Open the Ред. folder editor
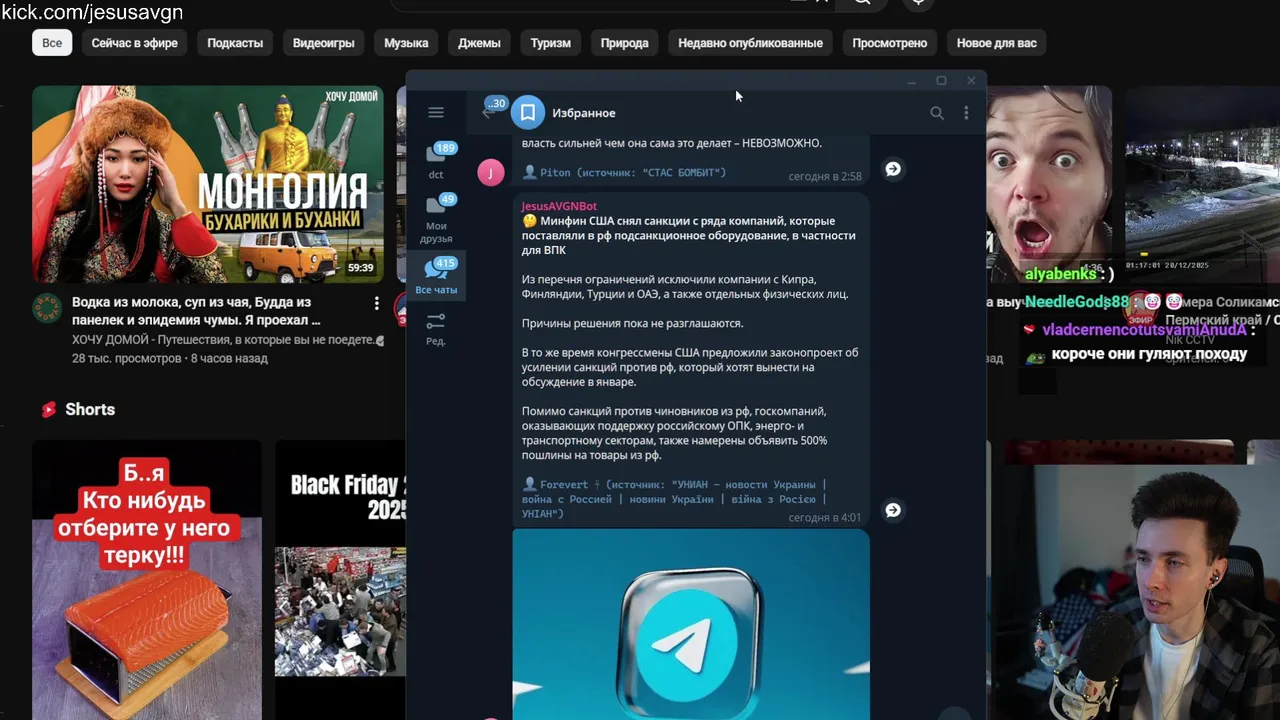Image resolution: width=1280 pixels, height=720 pixels. [x=436, y=329]
